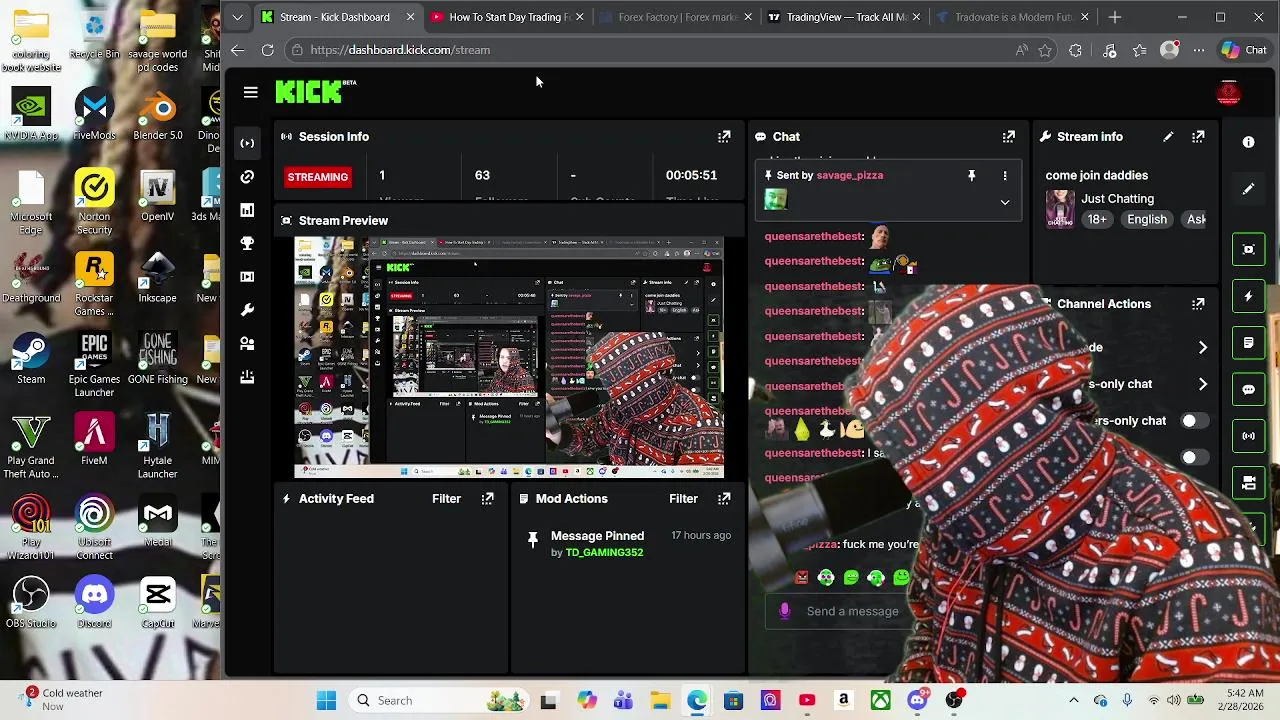Click the STREAMING status badge
1280x720 pixels.
pyautogui.click(x=317, y=177)
